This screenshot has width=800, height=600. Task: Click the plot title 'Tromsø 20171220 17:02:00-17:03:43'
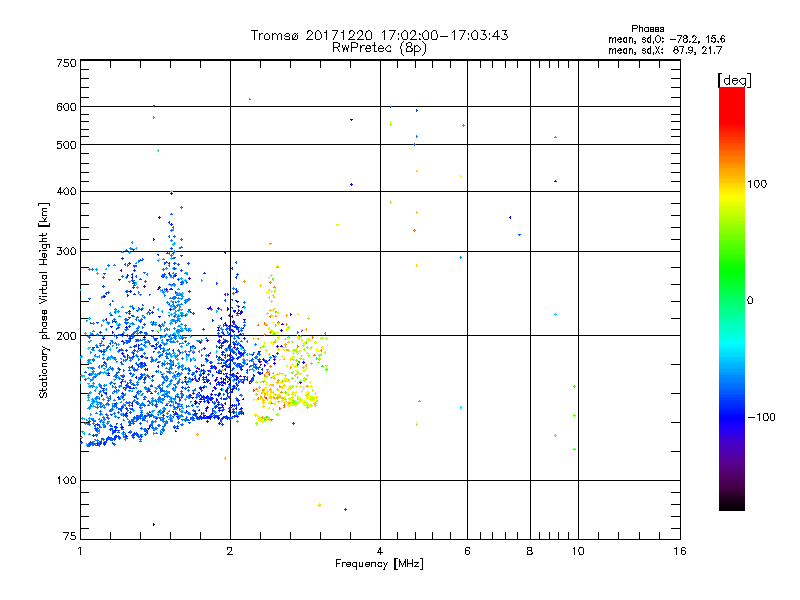[379, 35]
